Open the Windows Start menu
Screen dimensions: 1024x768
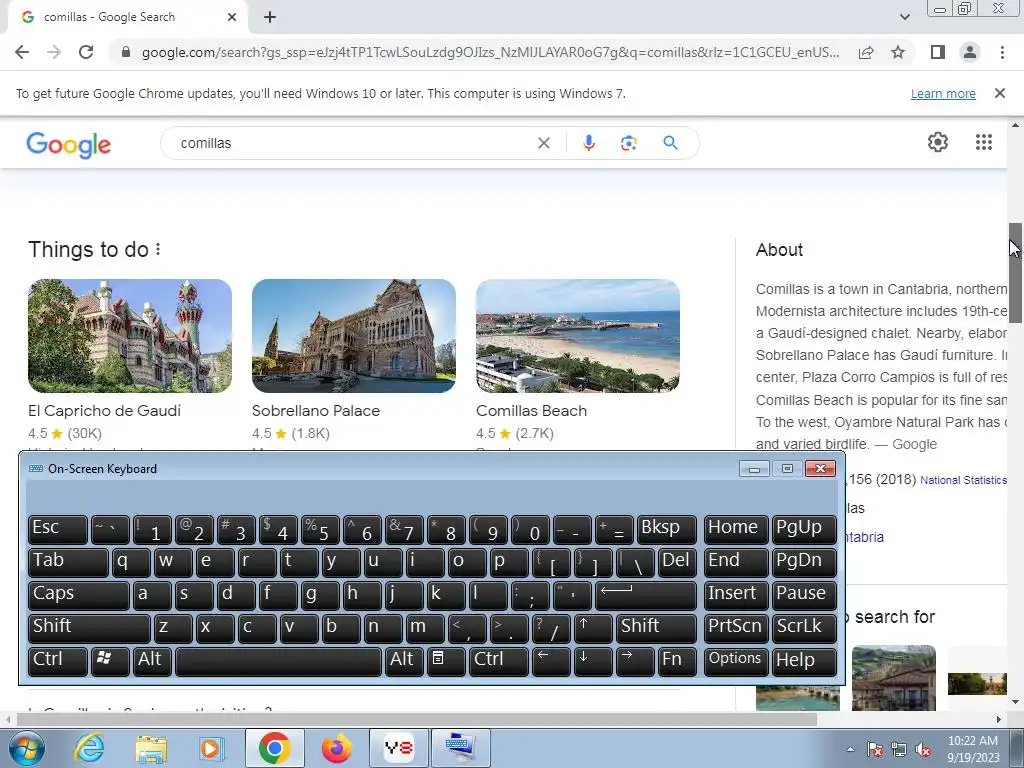pos(27,748)
